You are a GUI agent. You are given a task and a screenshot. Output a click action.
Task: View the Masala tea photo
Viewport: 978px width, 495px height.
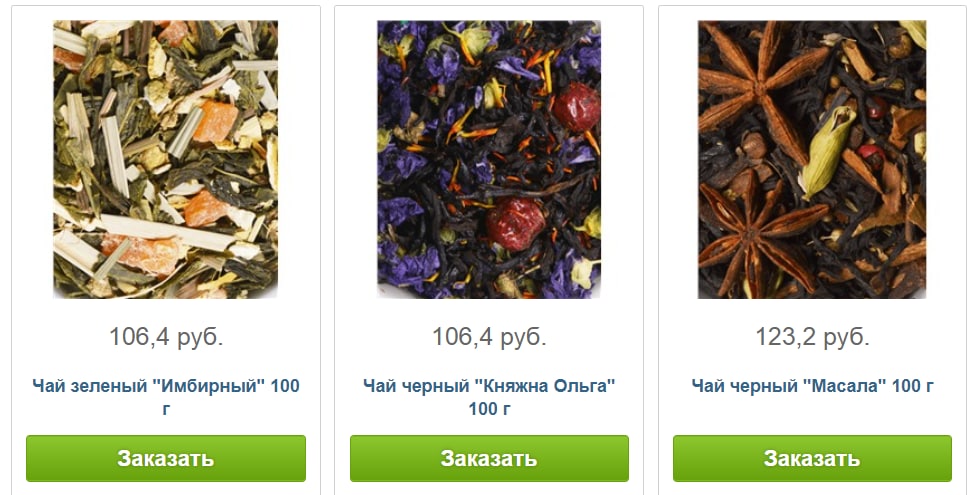click(x=812, y=160)
